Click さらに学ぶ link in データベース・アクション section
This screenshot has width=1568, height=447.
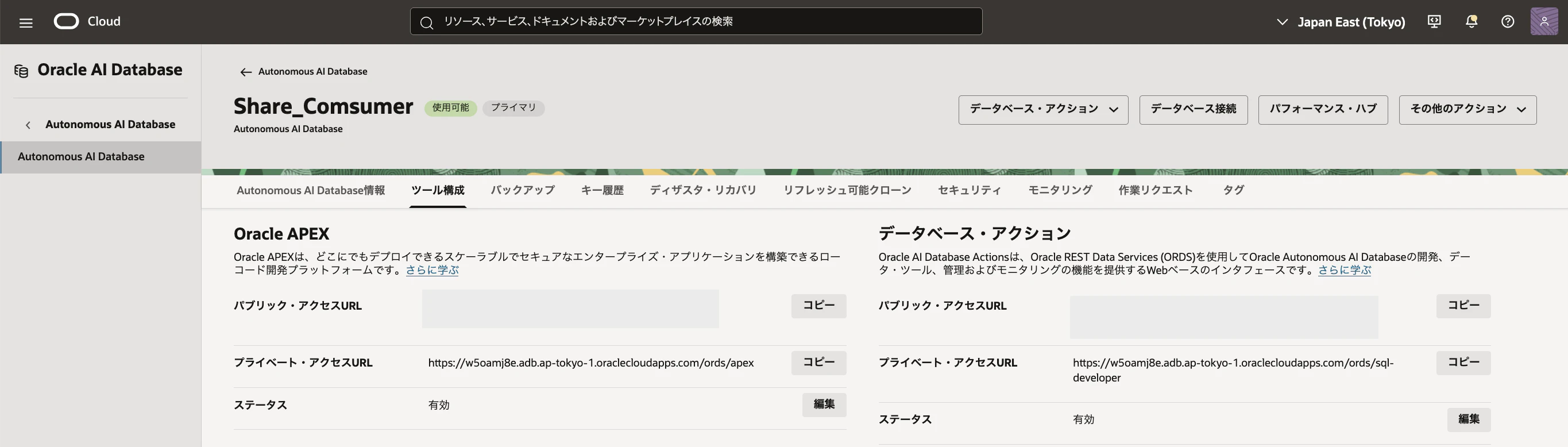[1345, 270]
